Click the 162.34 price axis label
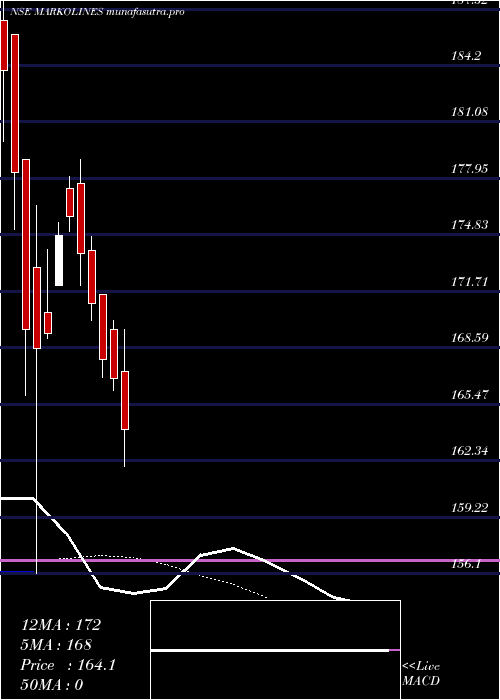The image size is (500, 700). click(x=470, y=451)
